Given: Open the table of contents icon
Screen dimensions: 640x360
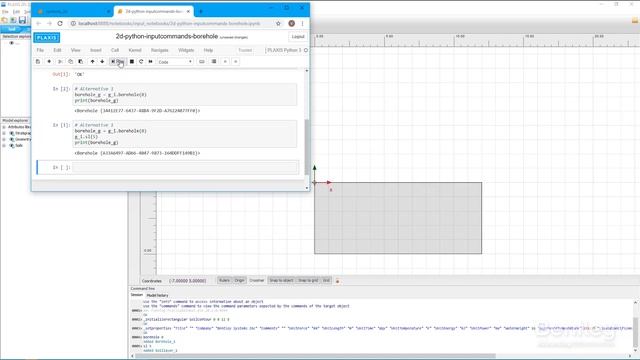Looking at the screenshot, I should 214,62.
